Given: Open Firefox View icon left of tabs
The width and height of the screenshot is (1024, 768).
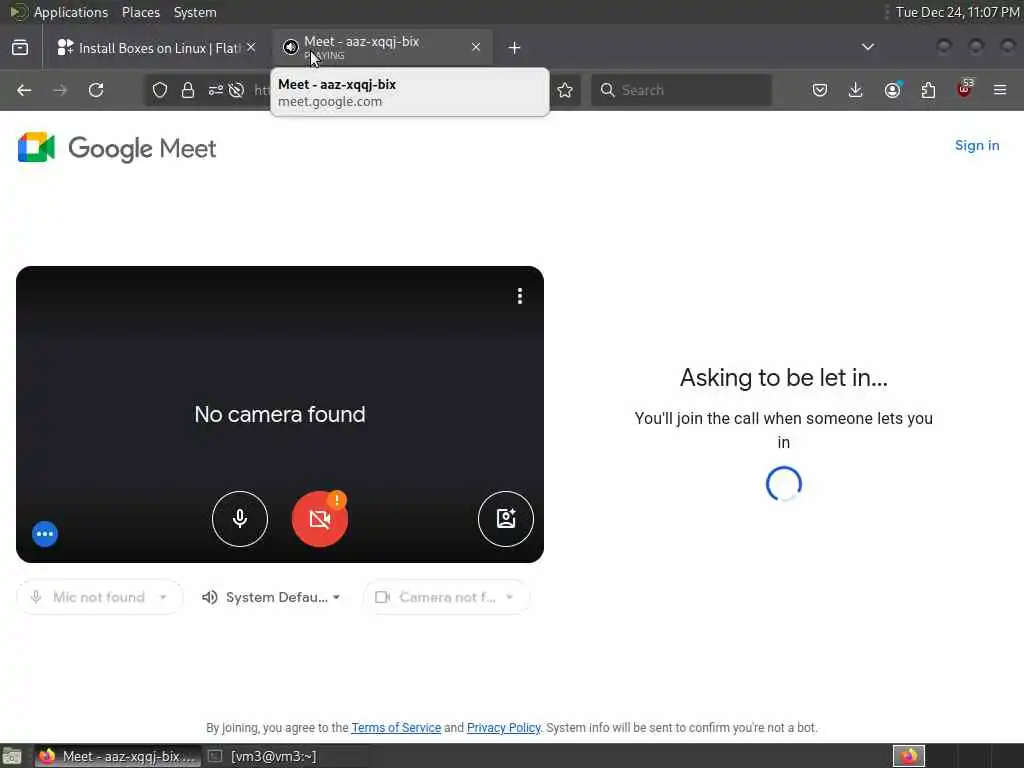Looking at the screenshot, I should pyautogui.click(x=20, y=48).
